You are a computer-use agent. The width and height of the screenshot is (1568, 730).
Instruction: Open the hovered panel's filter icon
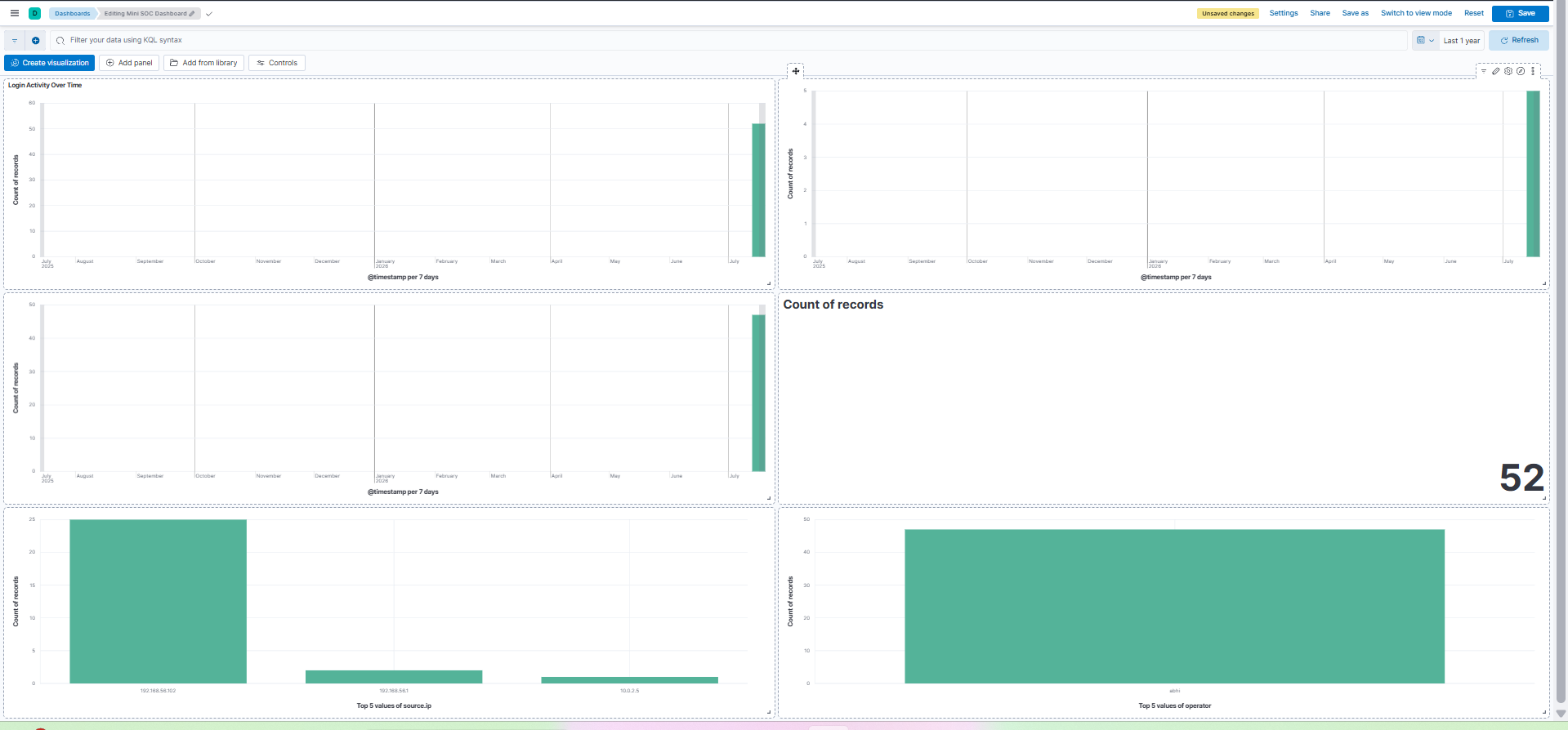click(x=1484, y=71)
